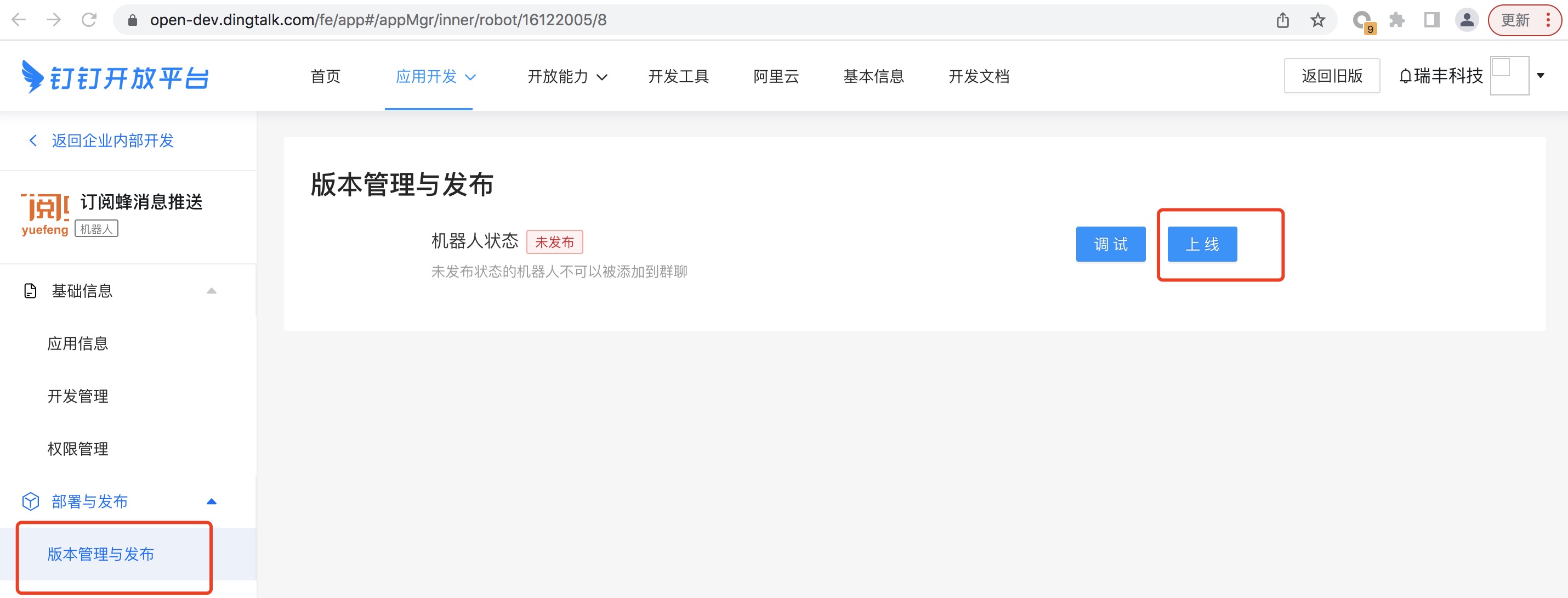
Task: Select 权限管理 in the sidebar
Action: [78, 449]
